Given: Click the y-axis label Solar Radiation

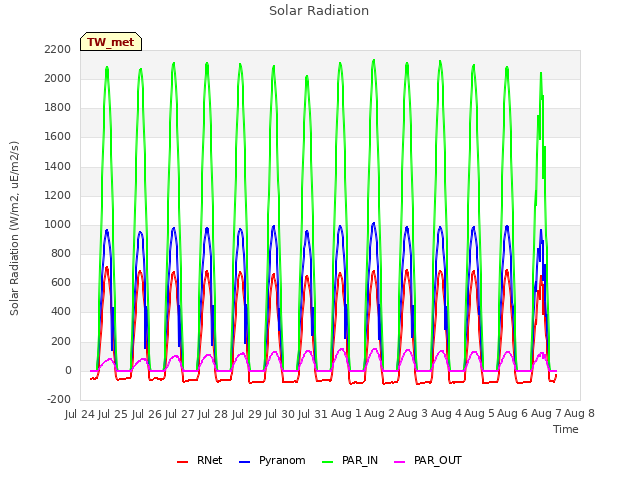Looking at the screenshot, I should 14,228.
